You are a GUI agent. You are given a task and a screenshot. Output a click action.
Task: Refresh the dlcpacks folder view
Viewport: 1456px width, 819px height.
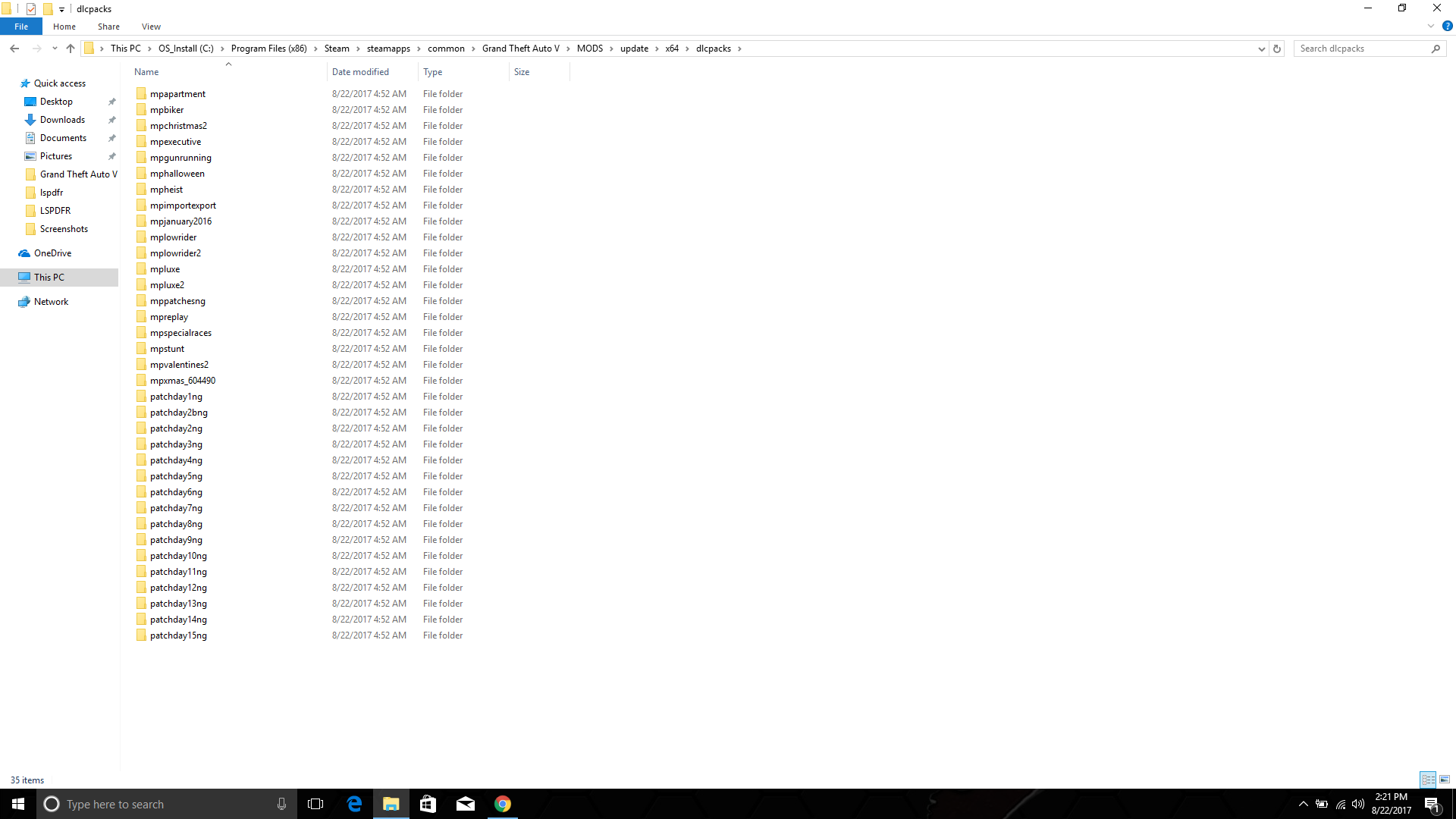[x=1277, y=49]
